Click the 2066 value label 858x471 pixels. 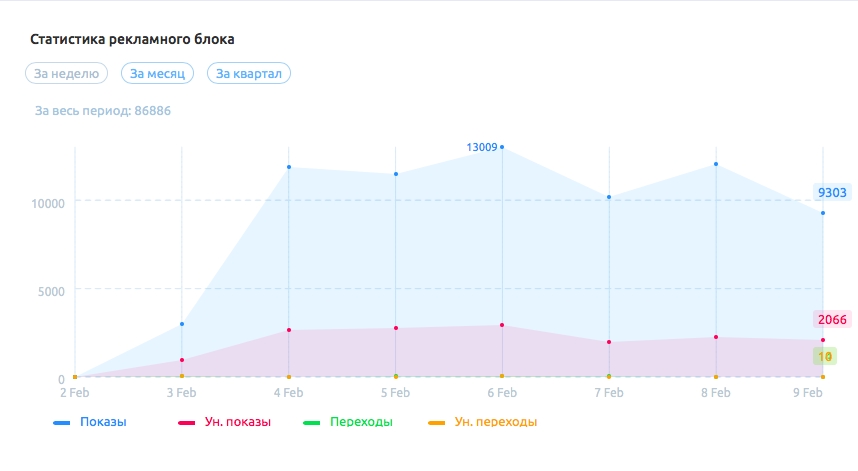832,319
